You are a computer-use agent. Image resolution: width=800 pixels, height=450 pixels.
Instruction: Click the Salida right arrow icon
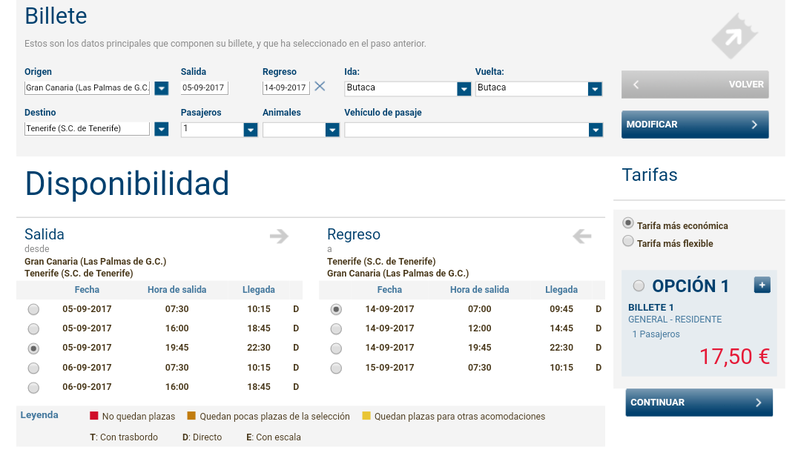tap(279, 236)
